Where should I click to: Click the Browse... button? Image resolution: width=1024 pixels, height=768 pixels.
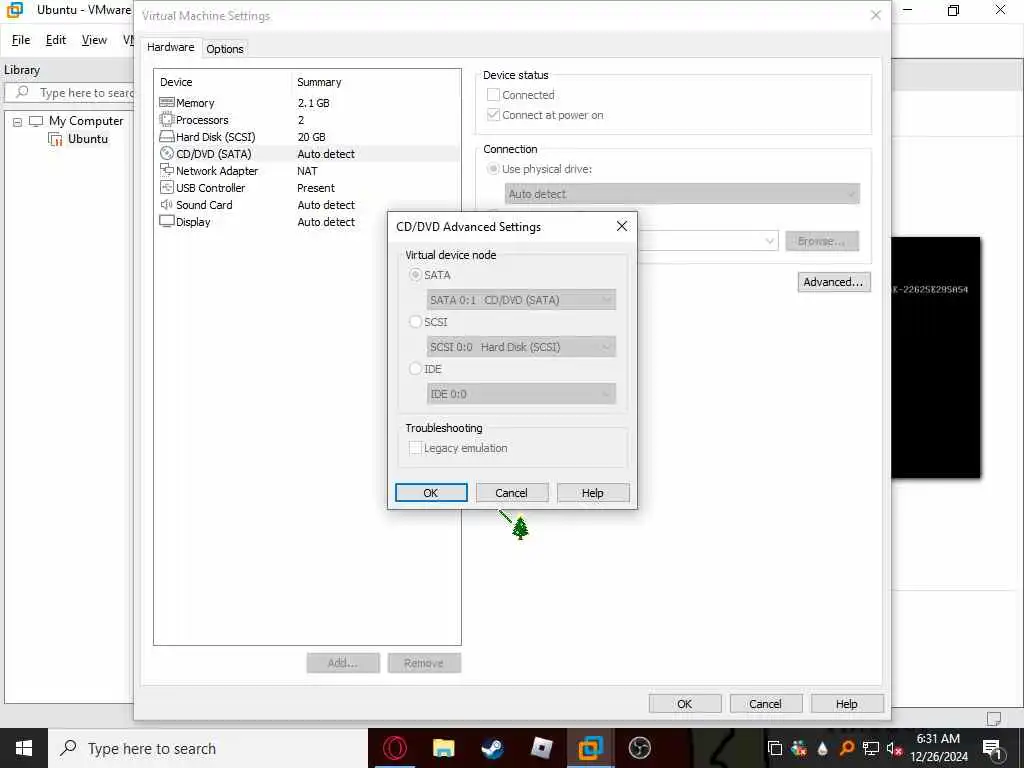822,241
